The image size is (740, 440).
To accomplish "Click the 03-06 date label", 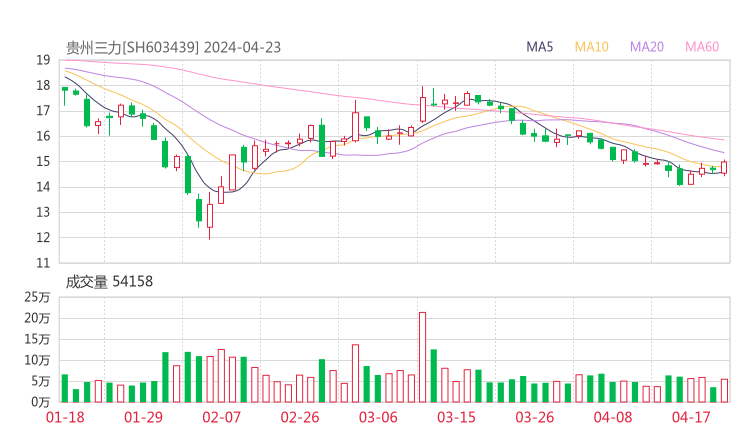I will pyautogui.click(x=378, y=417).
